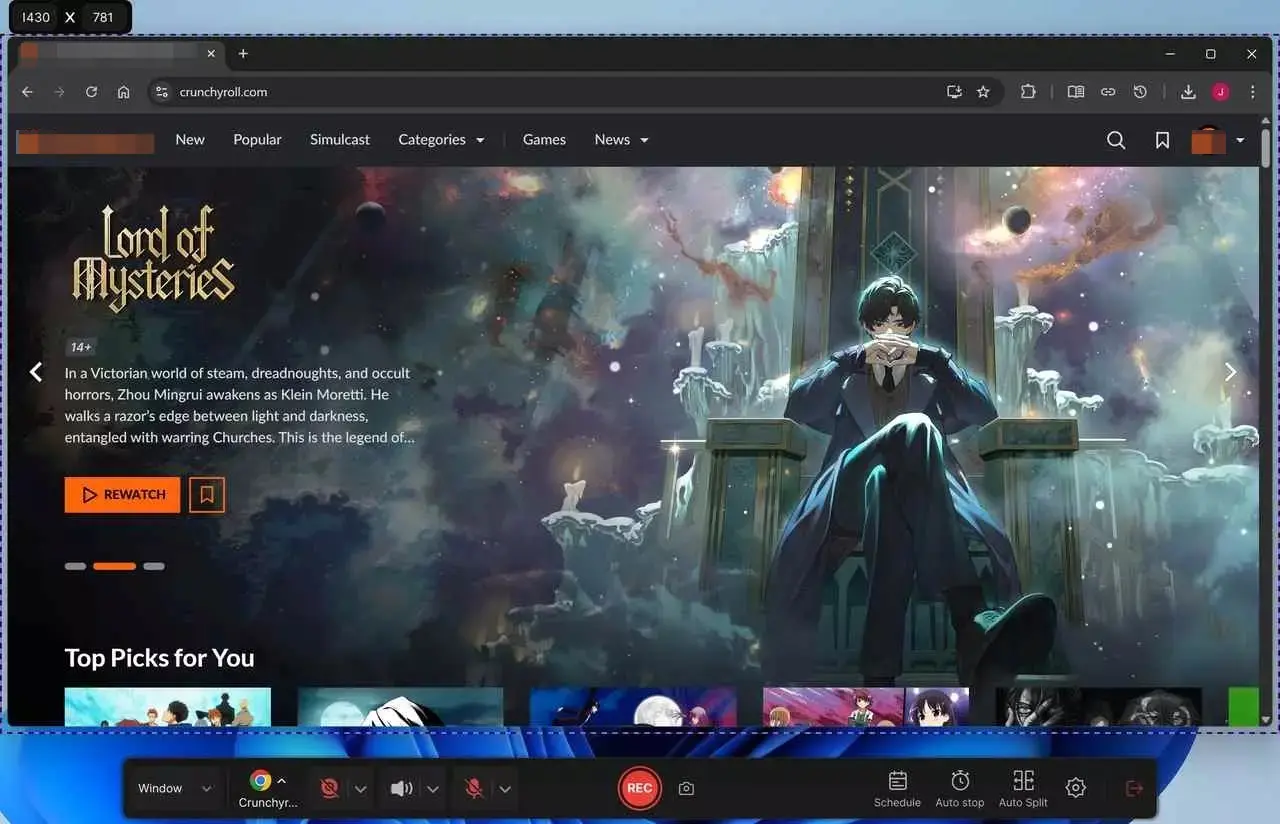Open the fifth Top Picks dark thumbnail

pos(1098,706)
